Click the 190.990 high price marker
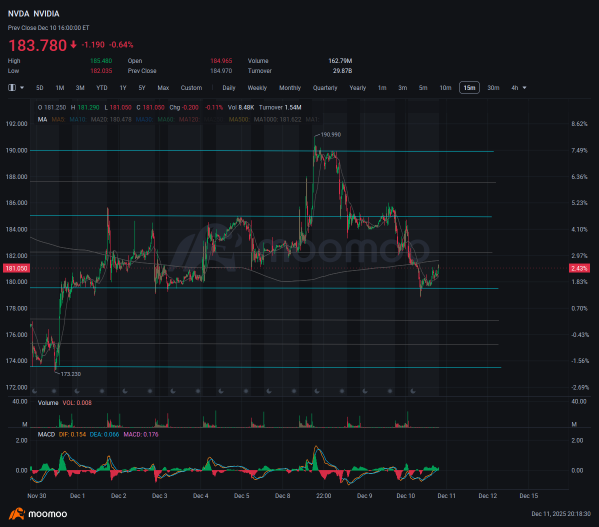The width and height of the screenshot is (599, 527). coord(330,135)
